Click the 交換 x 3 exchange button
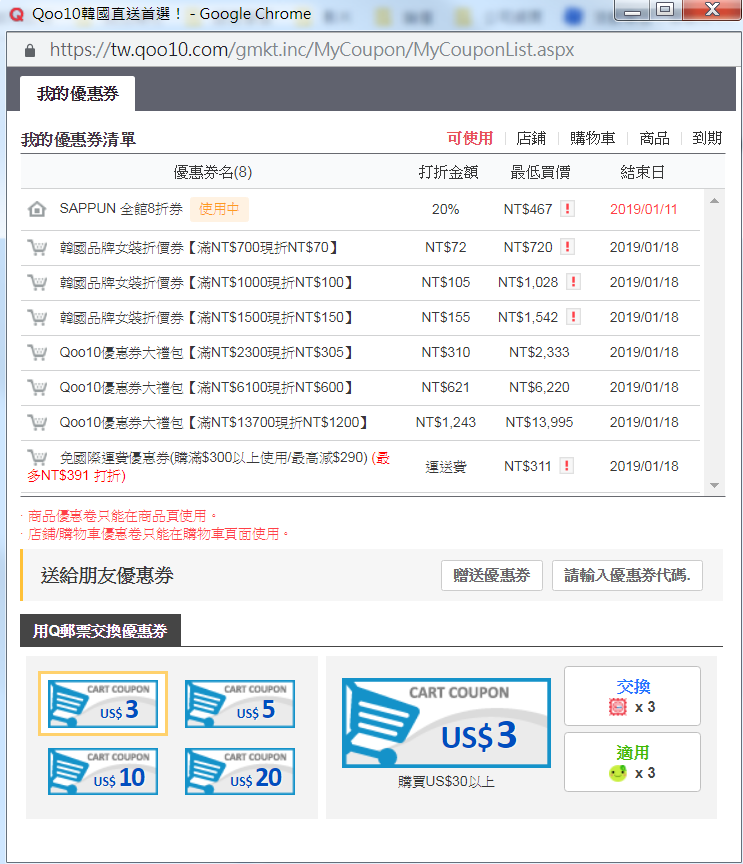This screenshot has width=743, height=864. 632,696
